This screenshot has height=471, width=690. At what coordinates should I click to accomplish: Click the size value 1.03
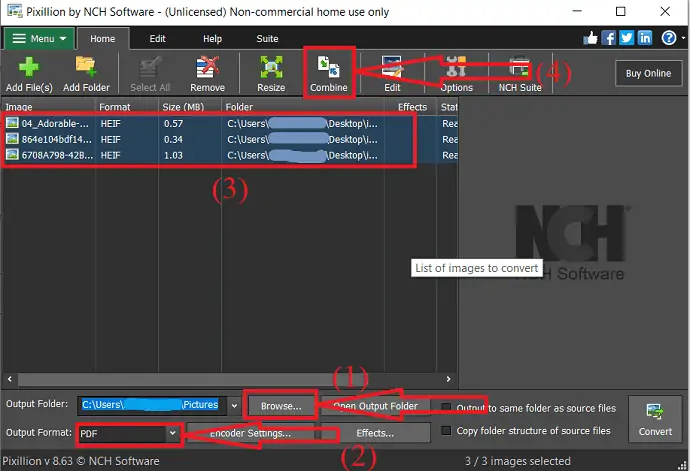(173, 155)
